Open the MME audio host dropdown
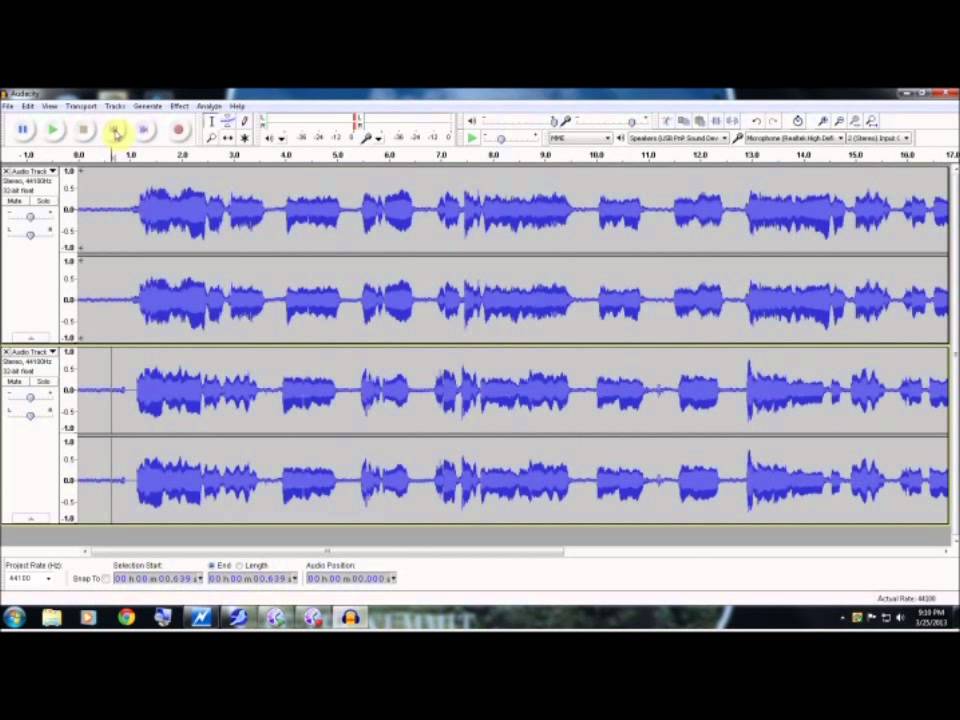This screenshot has height=720, width=960. pyautogui.click(x=580, y=138)
